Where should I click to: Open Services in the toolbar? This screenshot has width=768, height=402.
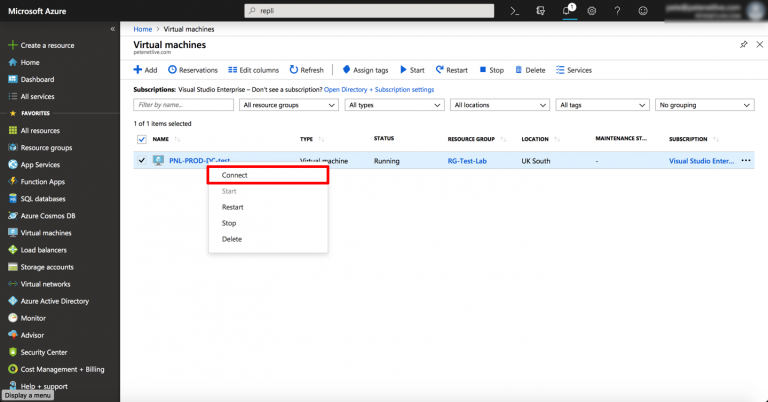click(x=574, y=70)
